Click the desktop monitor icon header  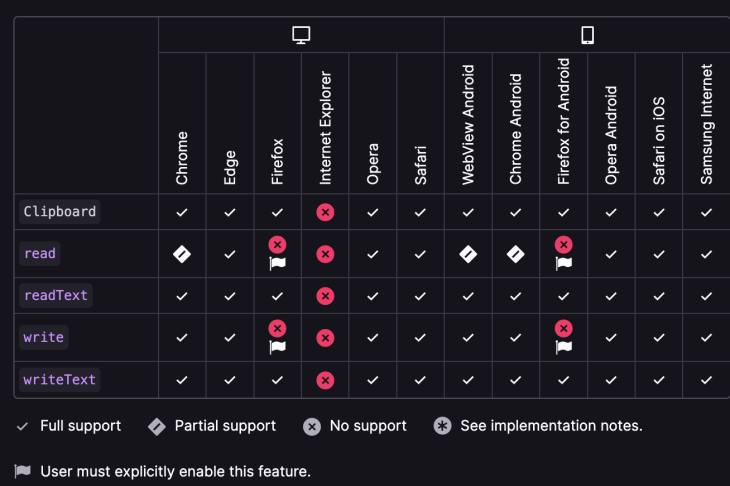tap(301, 35)
